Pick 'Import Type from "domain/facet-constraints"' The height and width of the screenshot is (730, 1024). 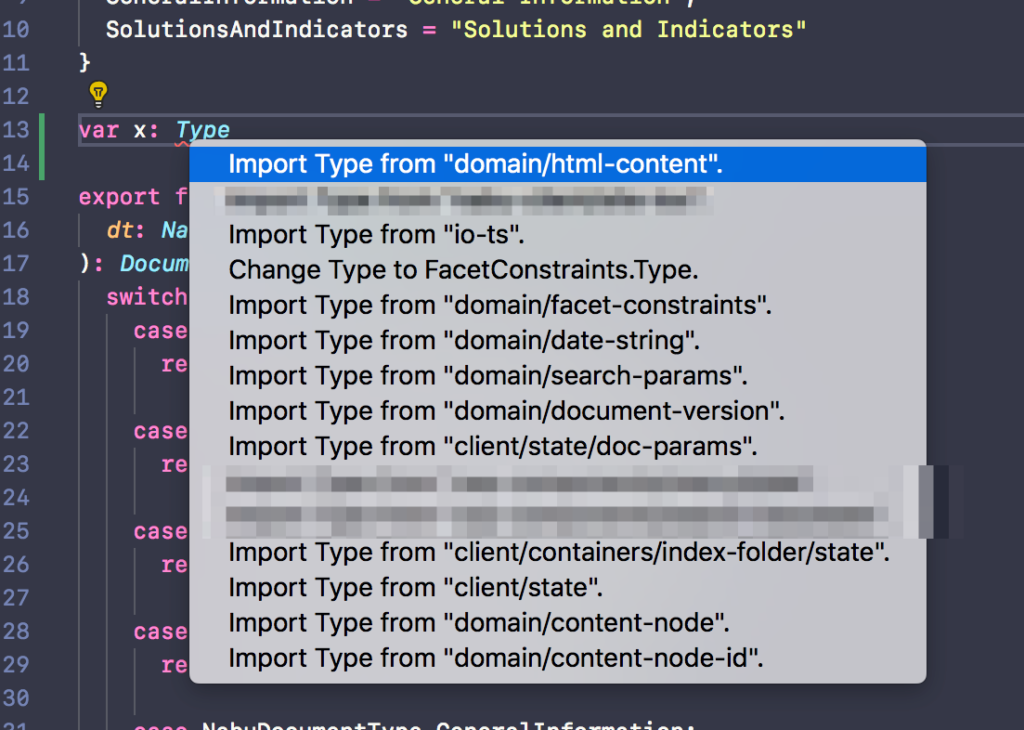click(x=499, y=304)
